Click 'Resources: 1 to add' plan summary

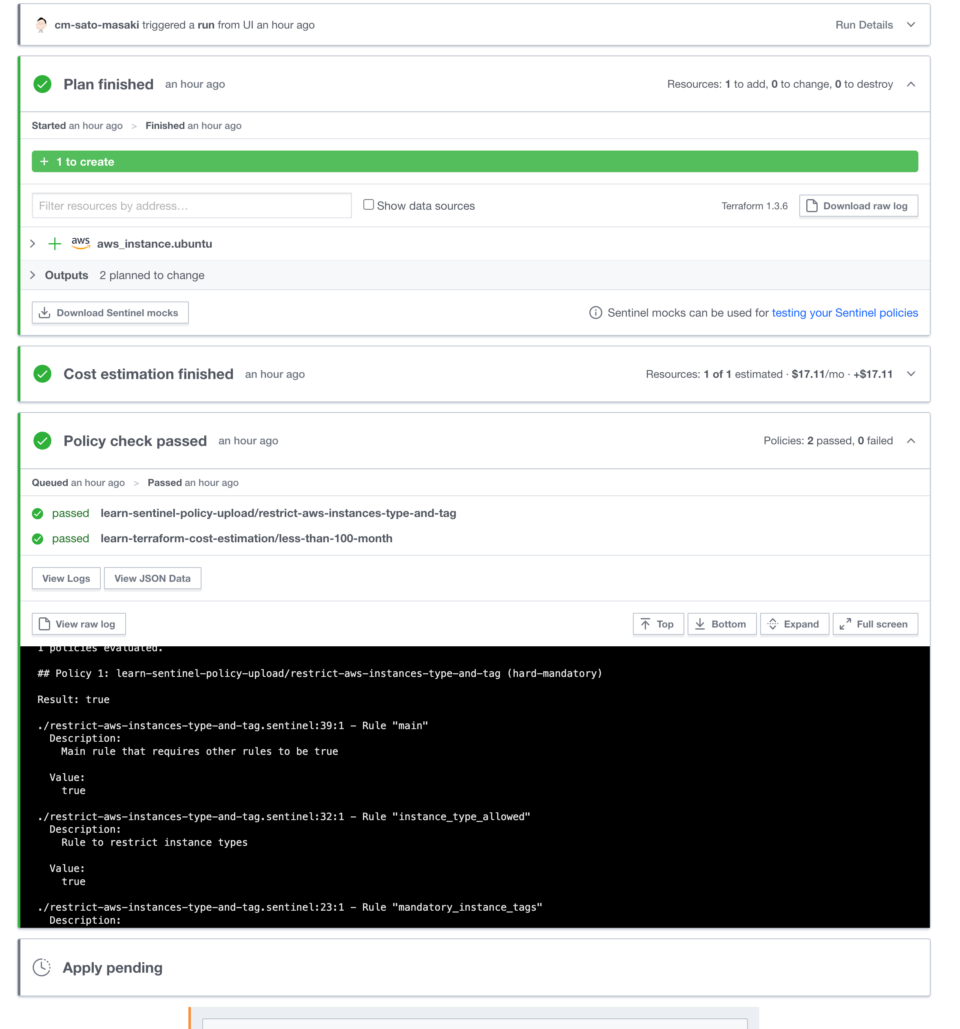point(780,84)
